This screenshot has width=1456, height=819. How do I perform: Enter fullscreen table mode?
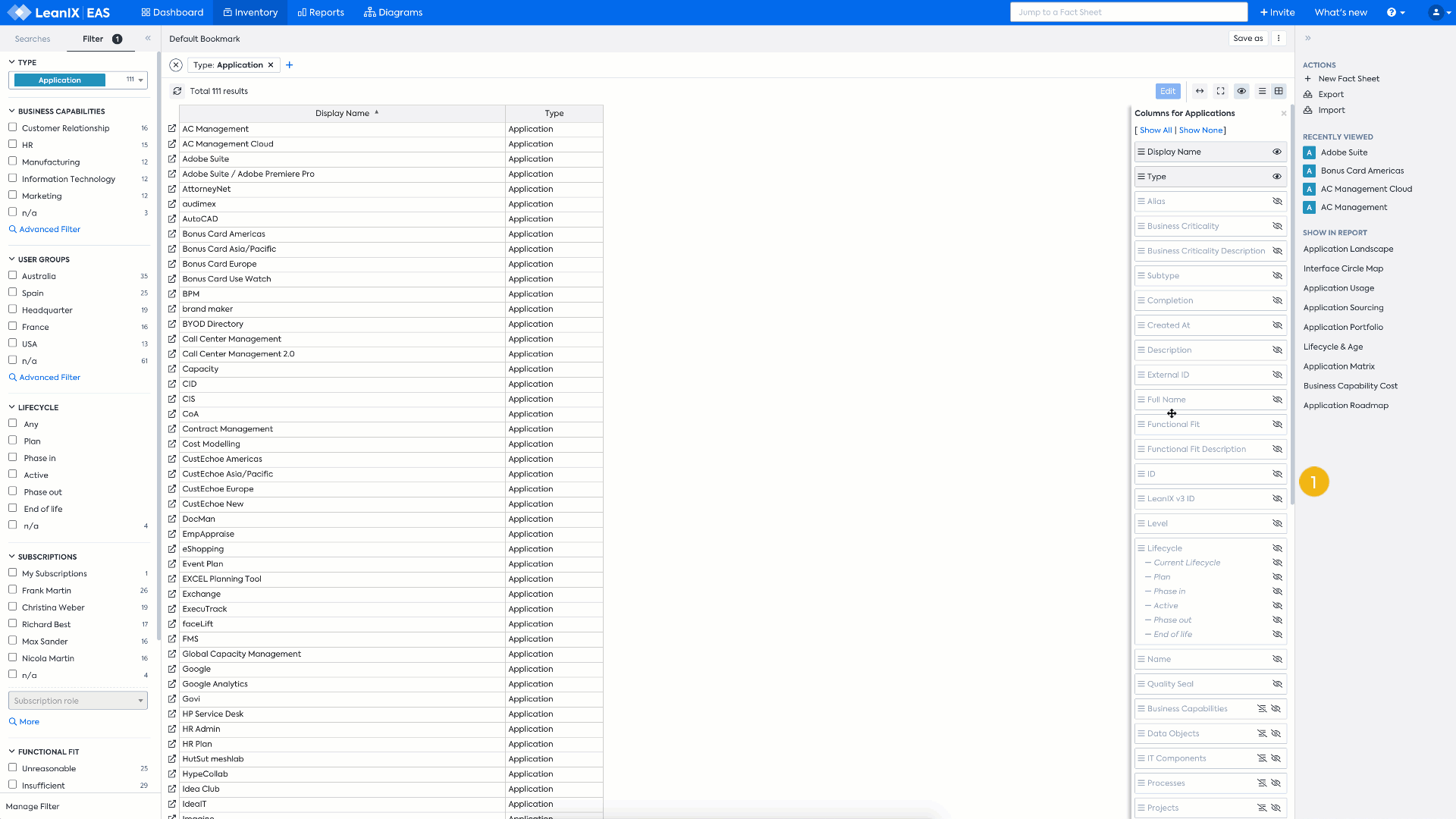tap(1221, 91)
